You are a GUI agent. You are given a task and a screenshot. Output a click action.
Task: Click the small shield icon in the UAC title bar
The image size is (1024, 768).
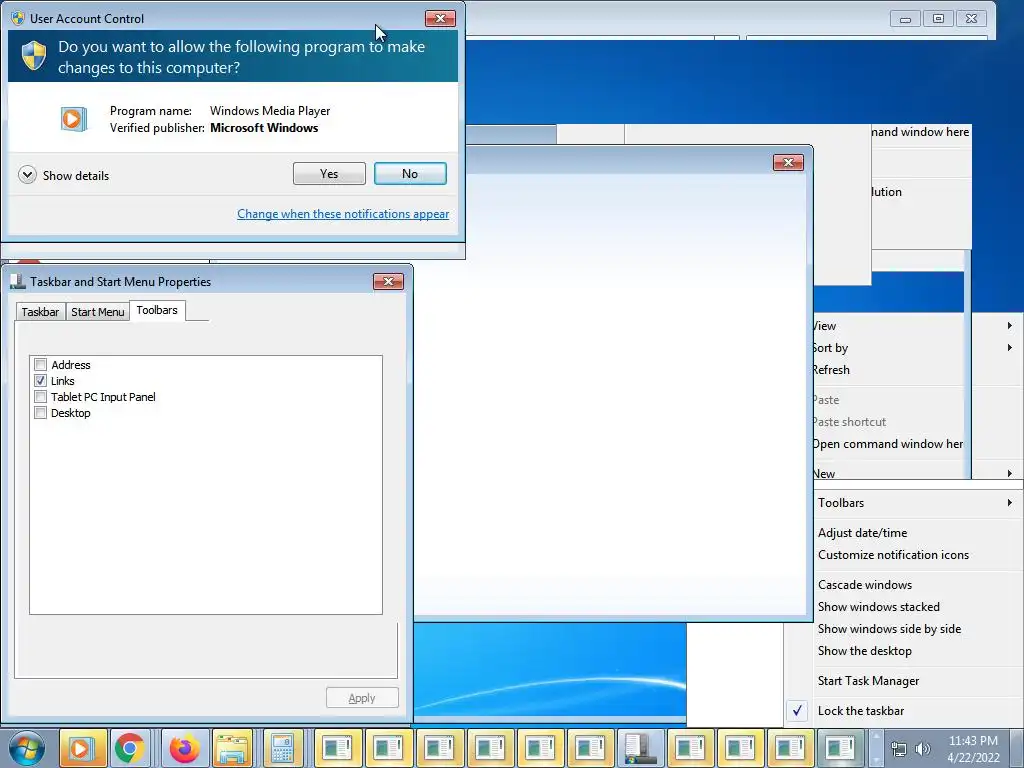(x=18, y=18)
